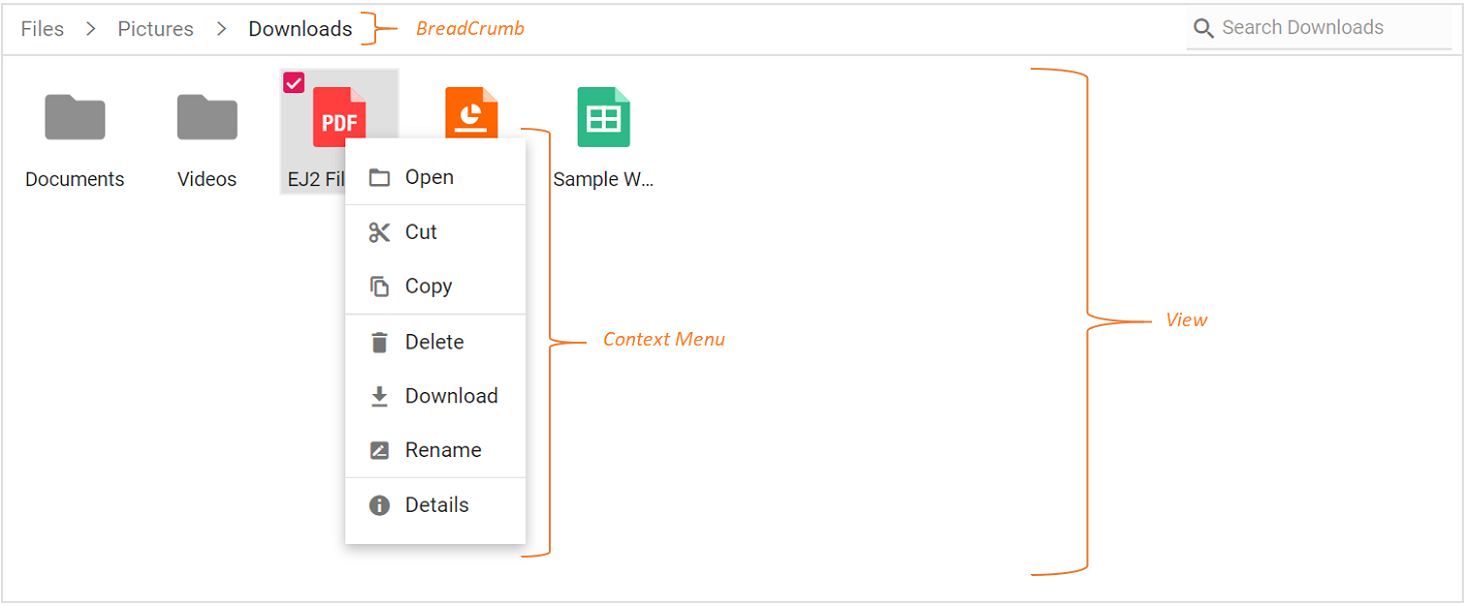This screenshot has width=1467, height=606.
Task: Choose Rename from the context menu
Action: click(x=435, y=450)
